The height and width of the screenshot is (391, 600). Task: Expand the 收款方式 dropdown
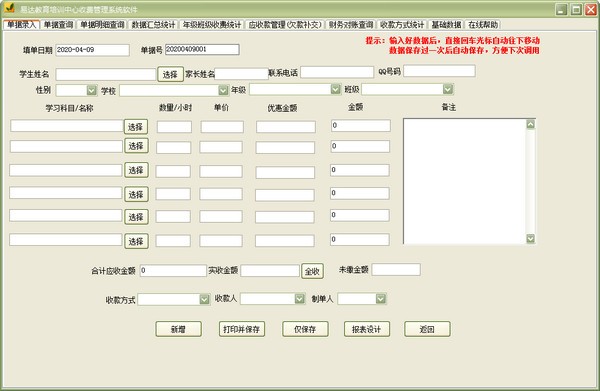pos(204,299)
